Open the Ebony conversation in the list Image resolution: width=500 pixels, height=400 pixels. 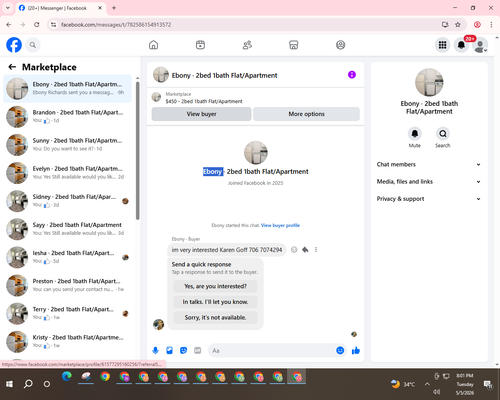[x=67, y=89]
